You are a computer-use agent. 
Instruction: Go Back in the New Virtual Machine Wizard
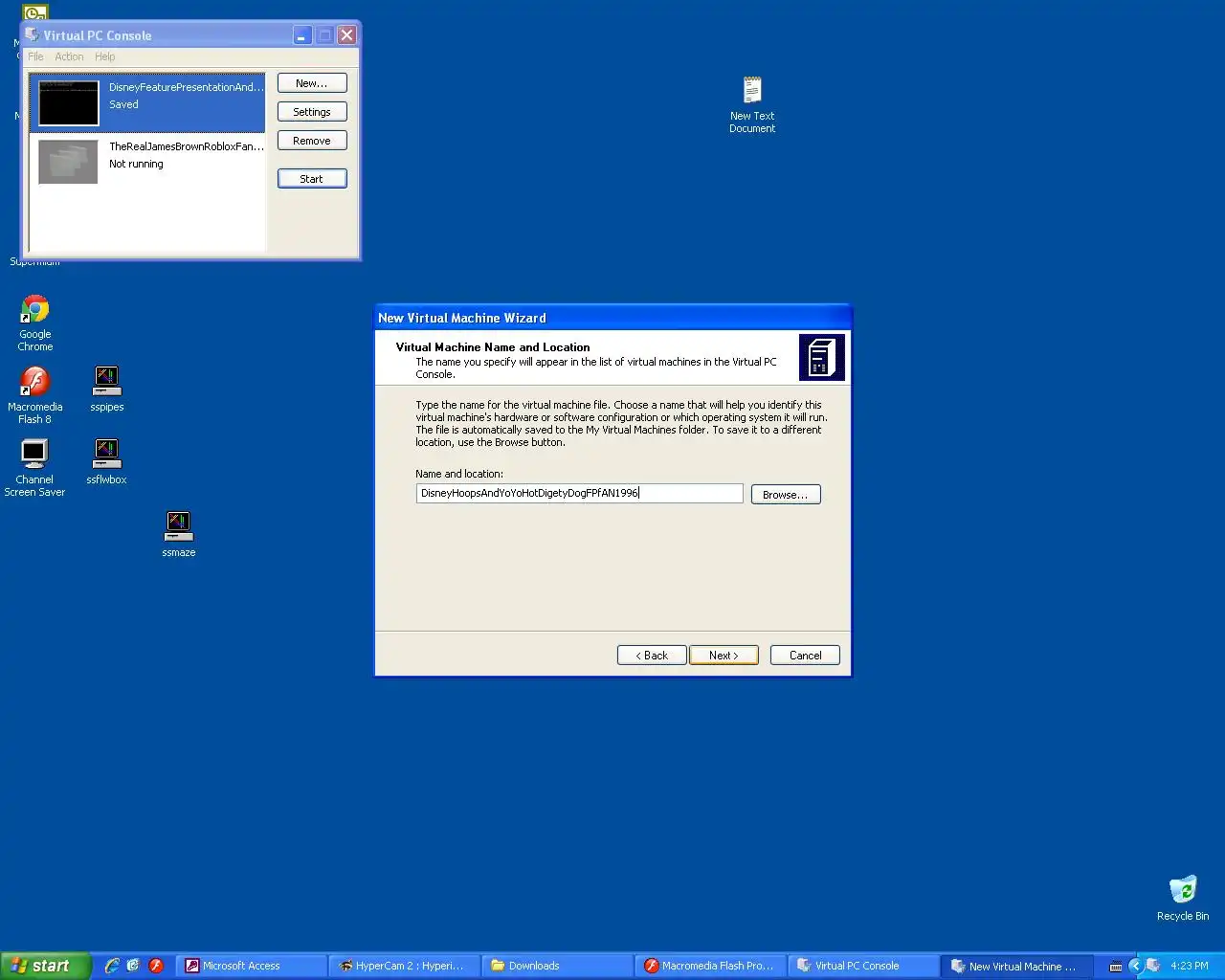[652, 656]
